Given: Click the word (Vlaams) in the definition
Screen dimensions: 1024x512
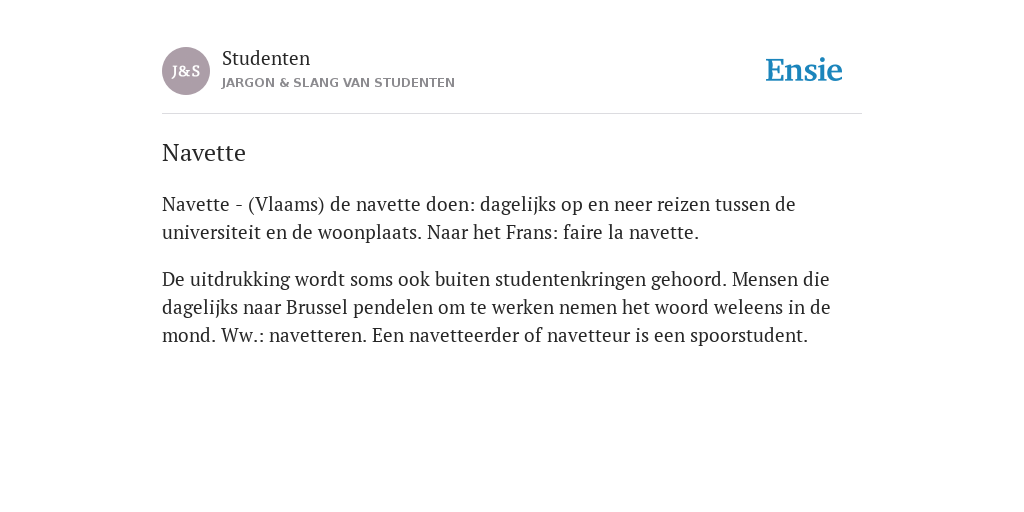Looking at the screenshot, I should 286,204.
